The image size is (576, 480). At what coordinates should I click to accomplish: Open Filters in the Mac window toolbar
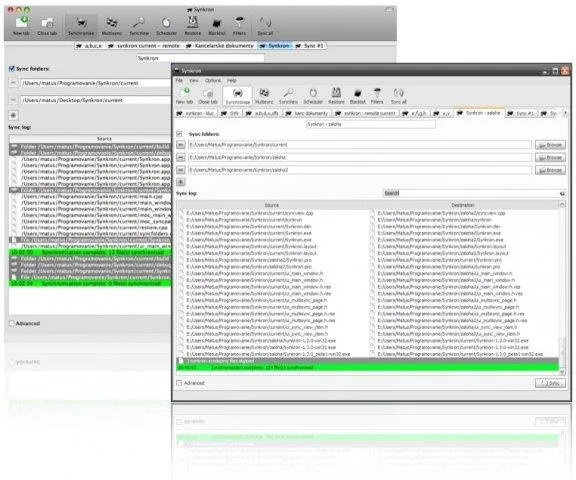point(239,26)
